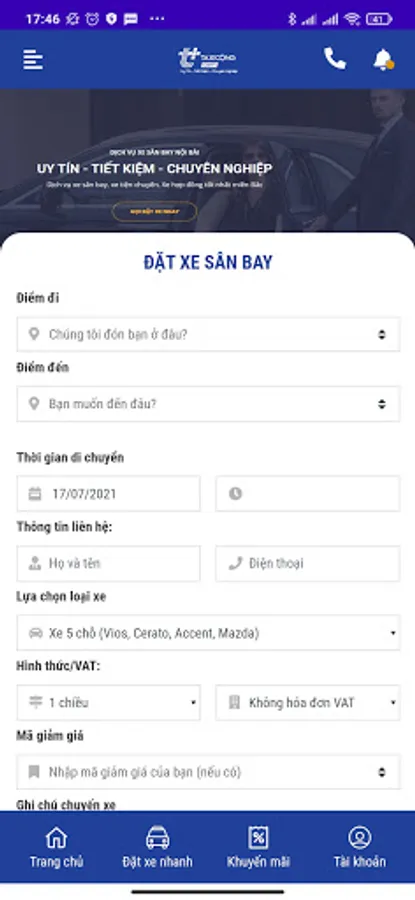Open notifications bell icon
The image size is (415, 900).
[x=383, y=59]
